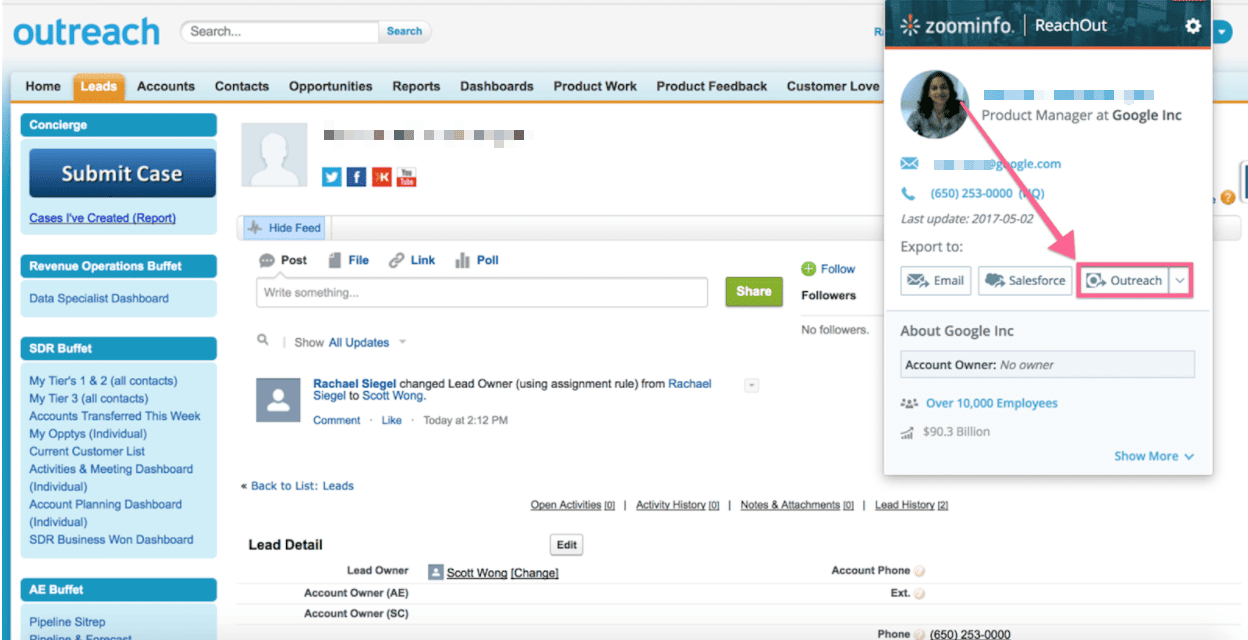Open Accounts Transferred This Week link
The width and height of the screenshot is (1248, 640).
(x=115, y=416)
